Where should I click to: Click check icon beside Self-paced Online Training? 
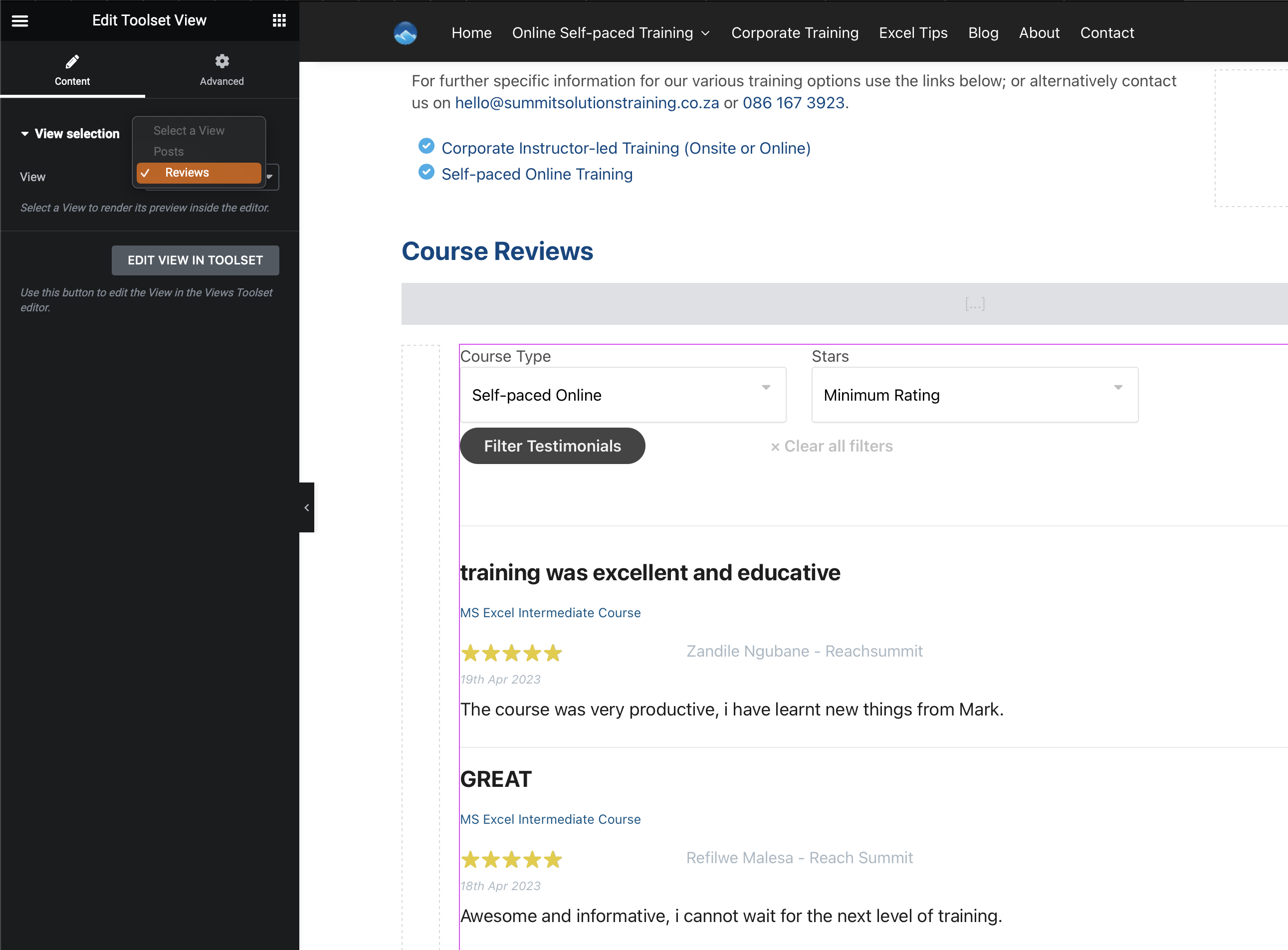coord(426,172)
